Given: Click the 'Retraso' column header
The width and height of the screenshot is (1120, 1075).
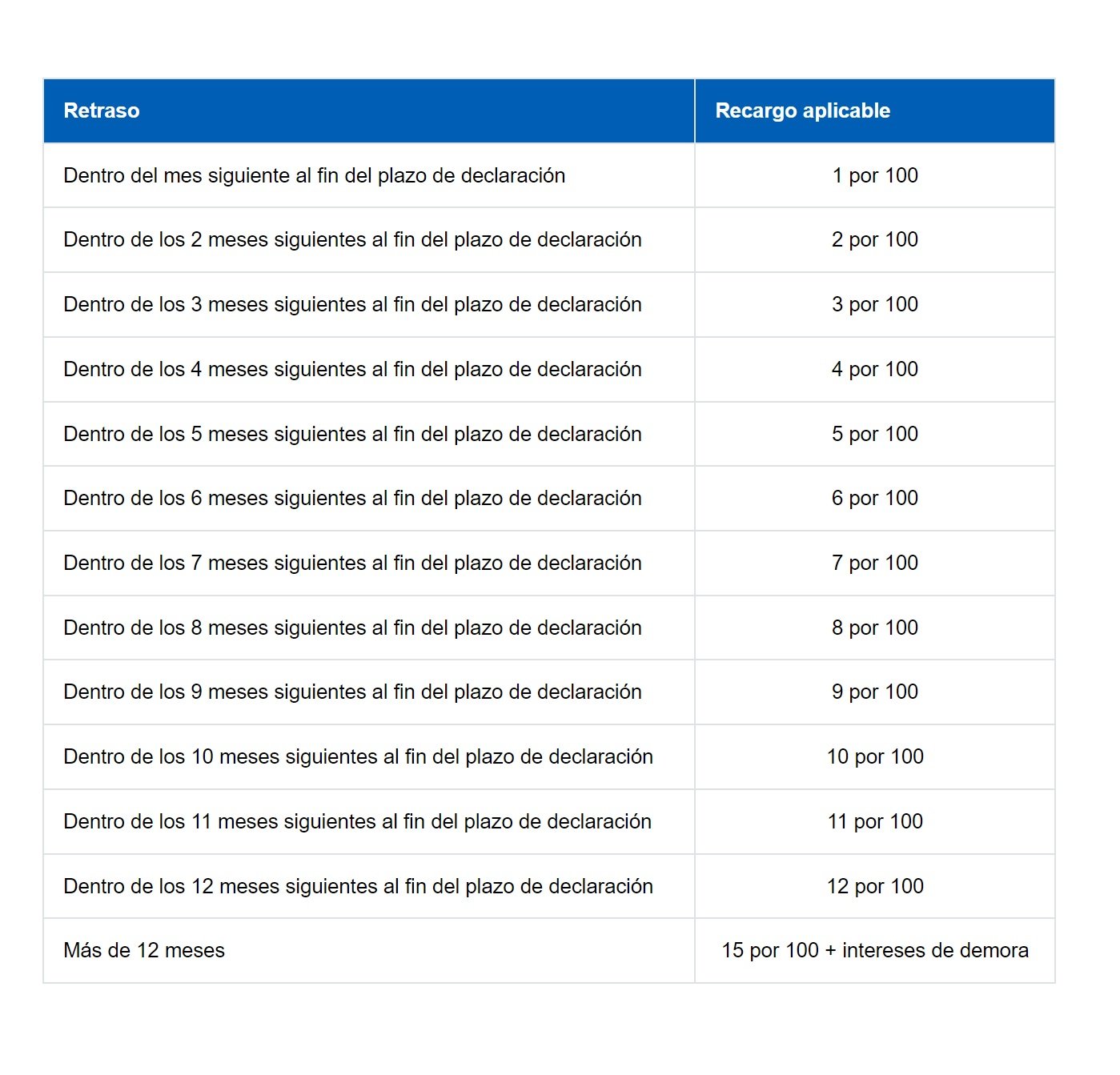Looking at the screenshot, I should 102,110.
